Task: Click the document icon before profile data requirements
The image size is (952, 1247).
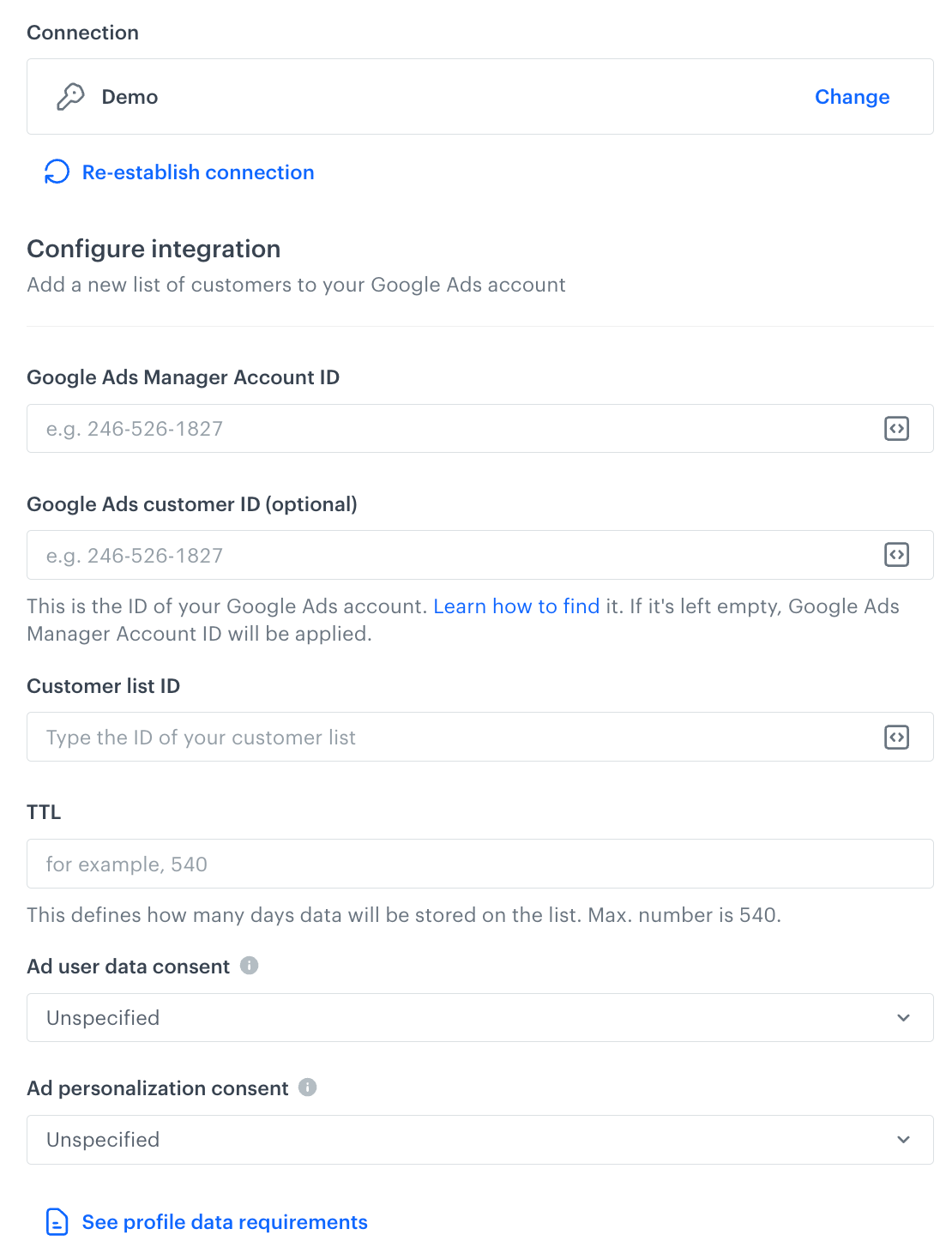Action: point(57,1221)
